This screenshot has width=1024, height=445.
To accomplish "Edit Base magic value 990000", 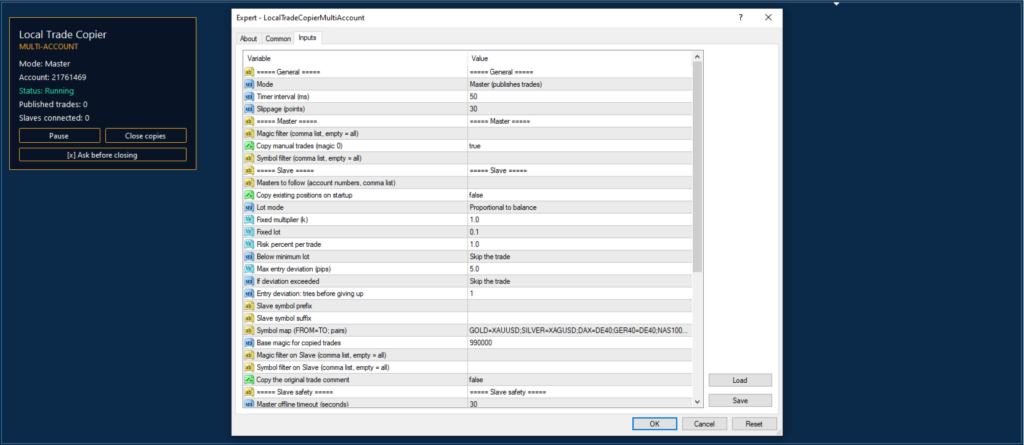I will [579, 342].
